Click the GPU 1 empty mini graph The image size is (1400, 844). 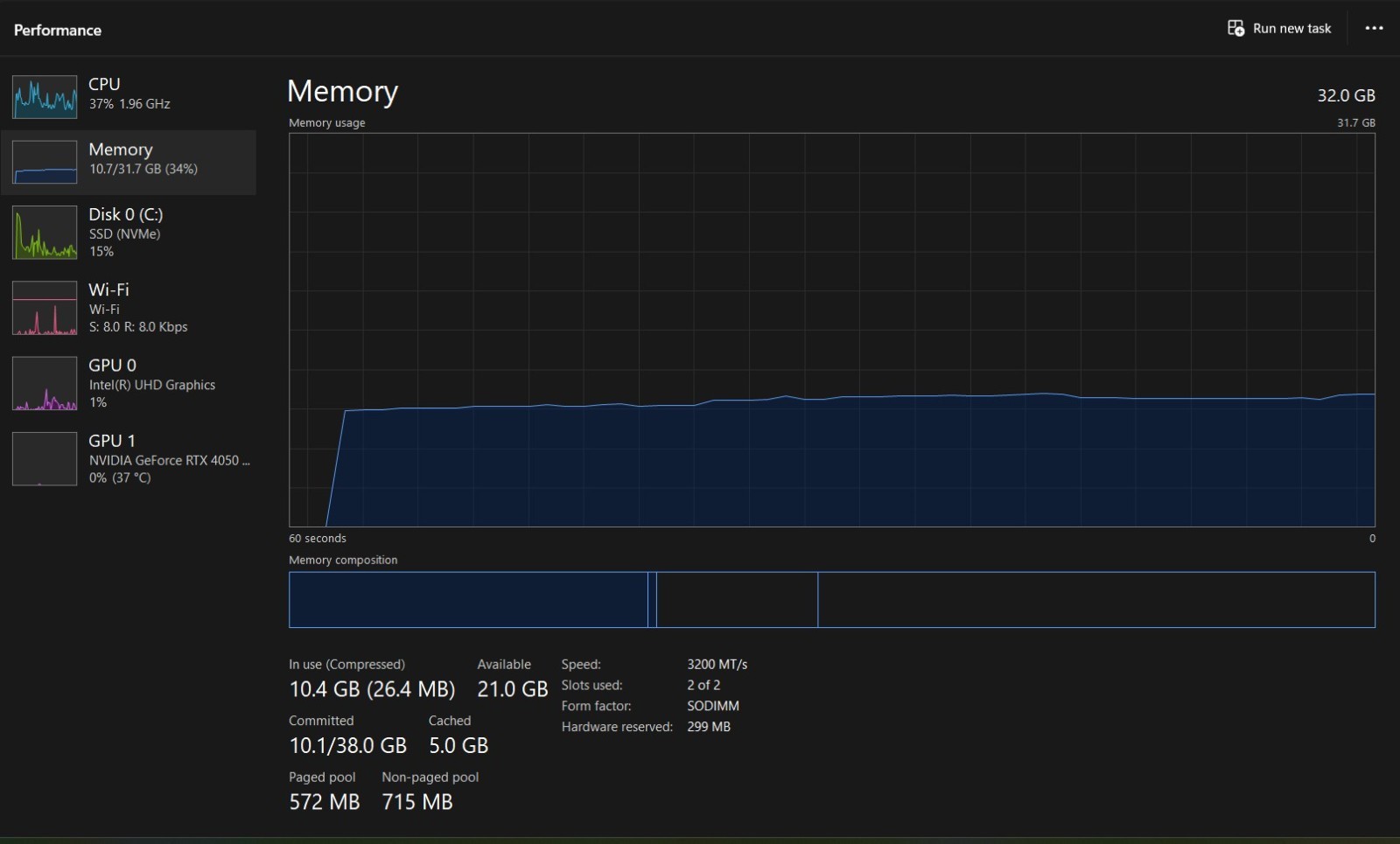click(45, 458)
